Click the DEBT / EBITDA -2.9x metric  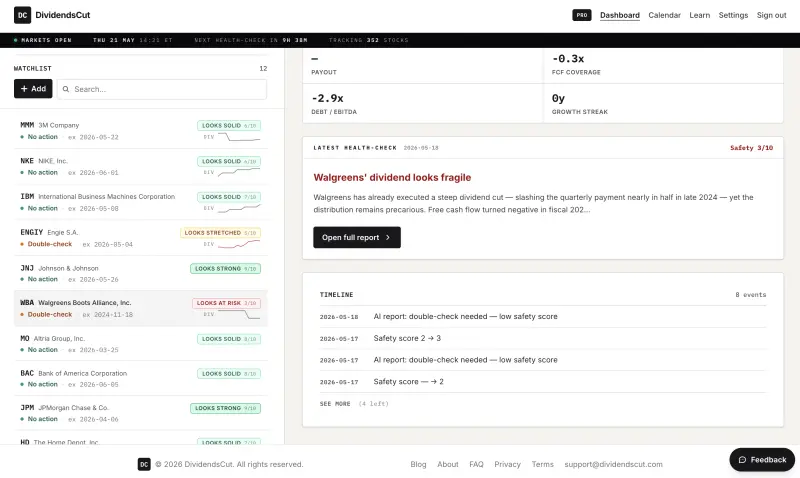(423, 104)
